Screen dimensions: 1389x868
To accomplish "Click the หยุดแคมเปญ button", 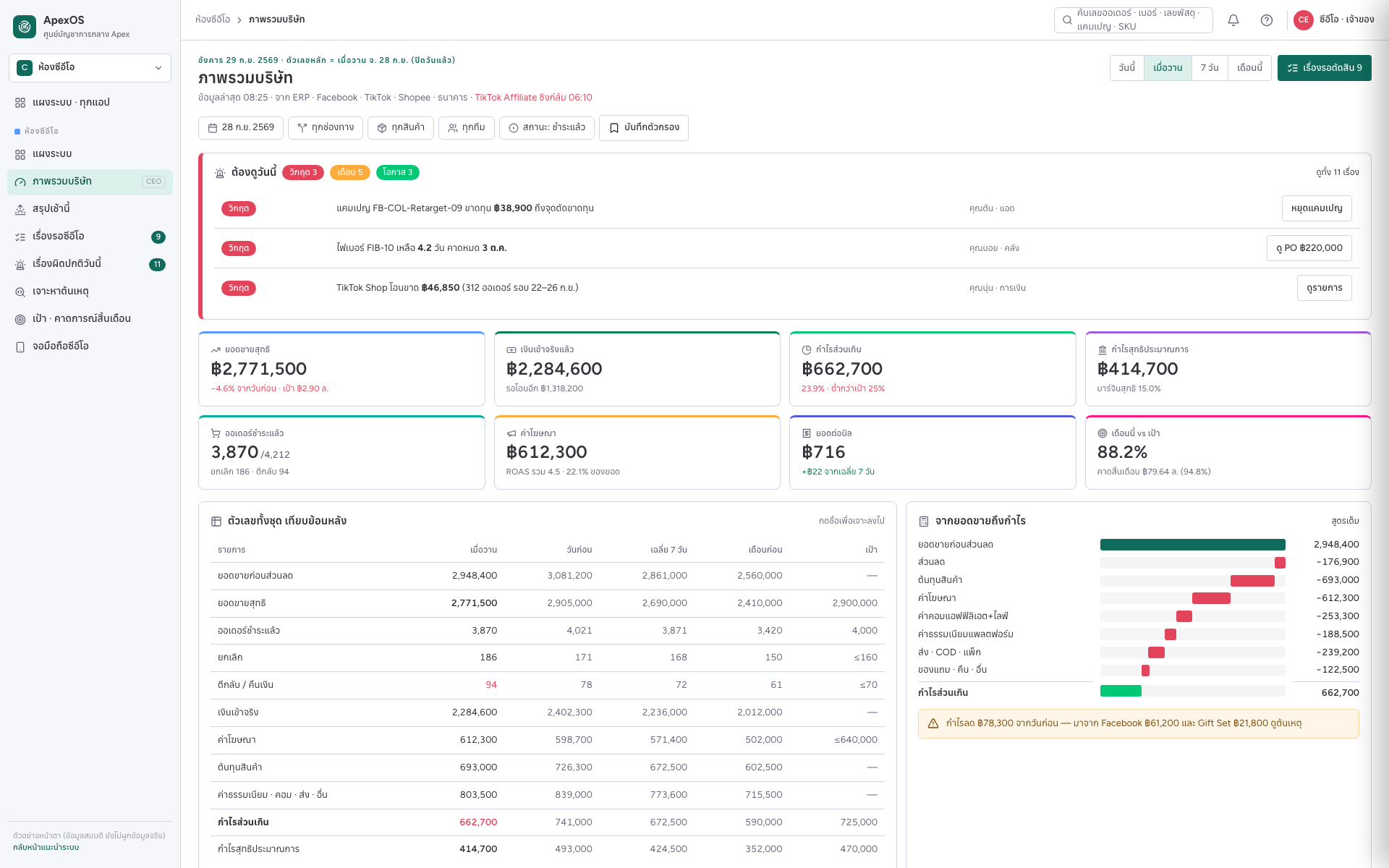I will [1317, 208].
